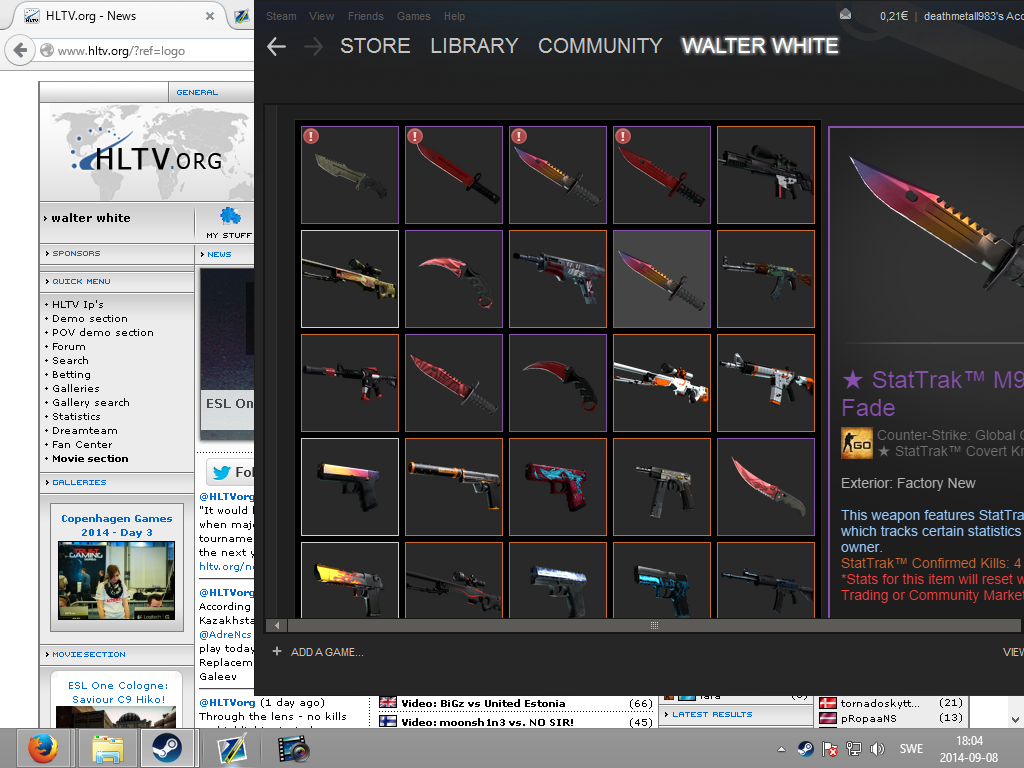Image resolution: width=1024 pixels, height=768 pixels.
Task: Open Video: BiGz vs United Estonia link
Action: click(483, 703)
